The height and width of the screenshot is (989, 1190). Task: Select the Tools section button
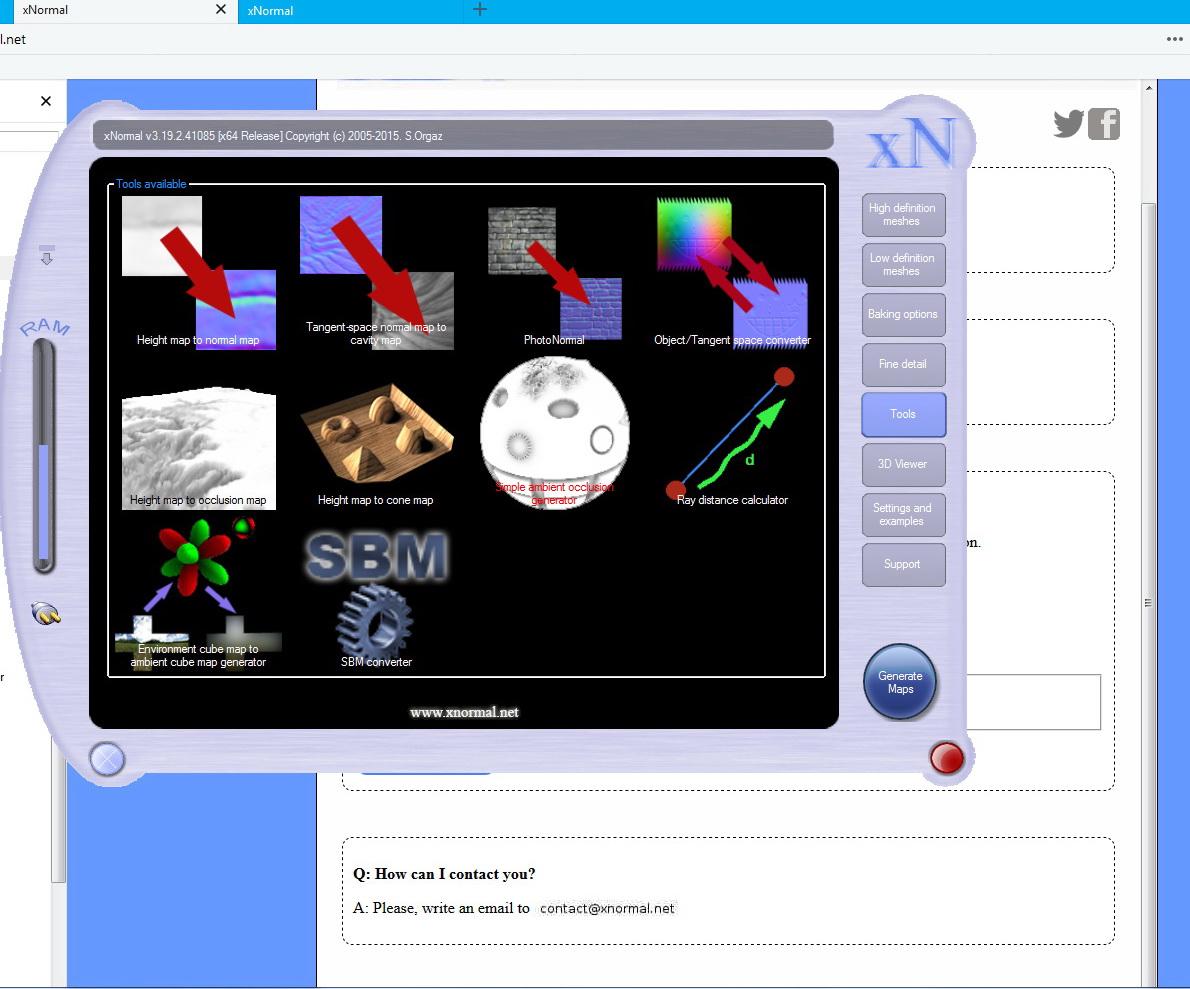903,414
